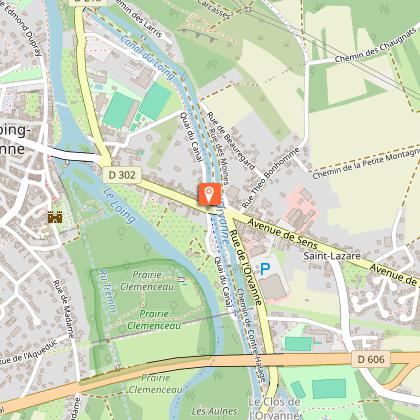Click the Rue Theo Bonhomme label
The width and height of the screenshot is (420, 420).
[270, 178]
